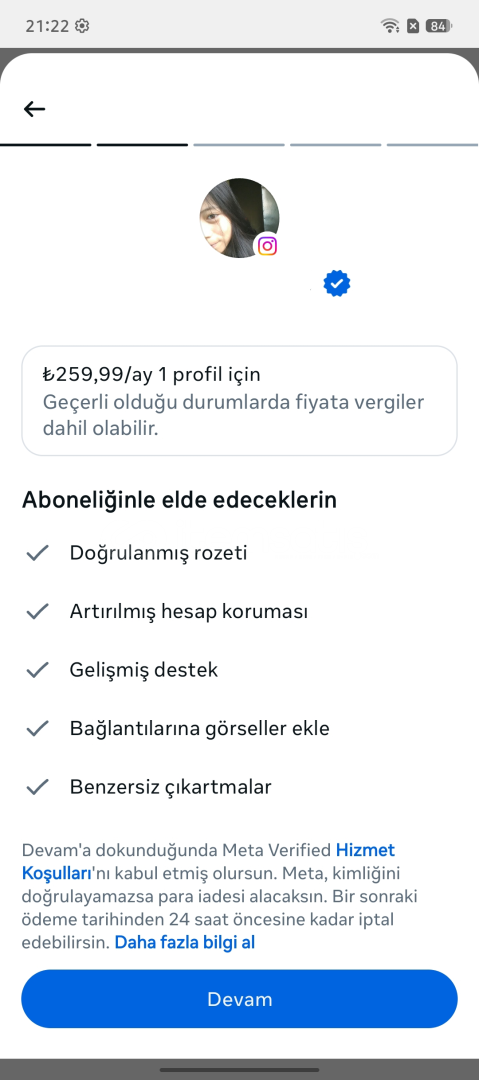Tap the battery indicator showing 84
This screenshot has width=479, height=1080.
coord(438,26)
